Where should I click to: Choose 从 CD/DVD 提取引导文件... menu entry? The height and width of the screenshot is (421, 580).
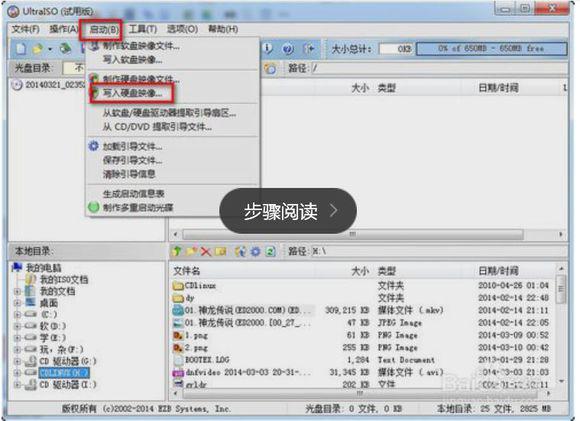tap(157, 127)
